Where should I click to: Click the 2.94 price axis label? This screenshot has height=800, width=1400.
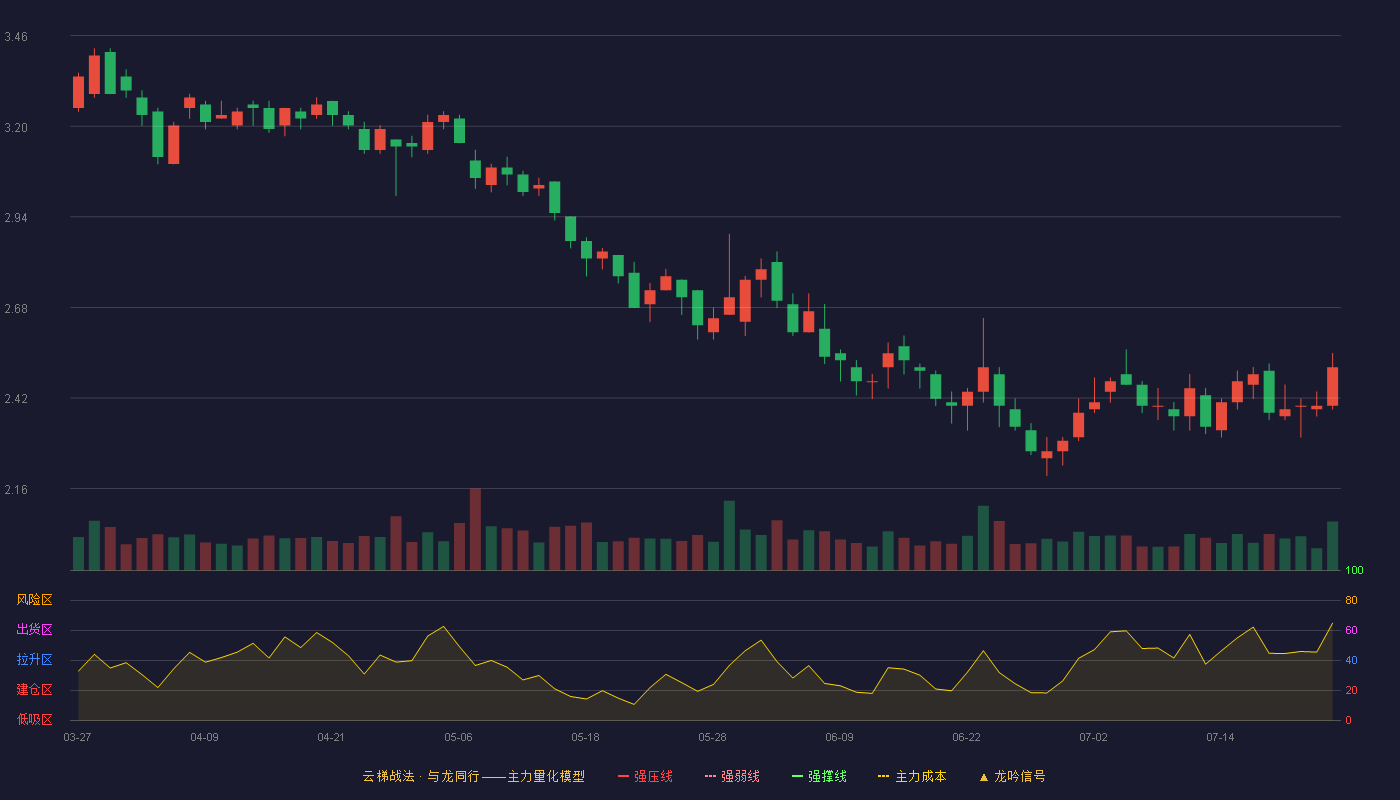pos(16,218)
